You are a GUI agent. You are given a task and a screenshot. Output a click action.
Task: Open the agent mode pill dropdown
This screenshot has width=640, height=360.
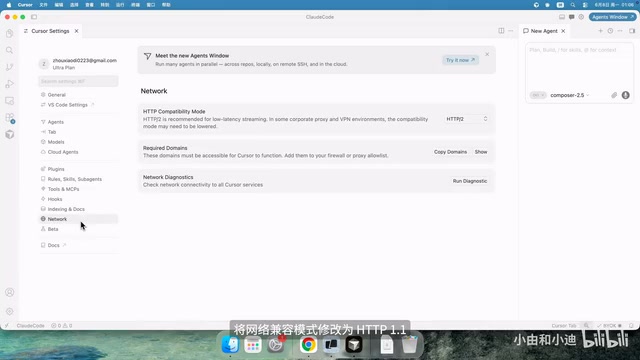click(x=538, y=95)
